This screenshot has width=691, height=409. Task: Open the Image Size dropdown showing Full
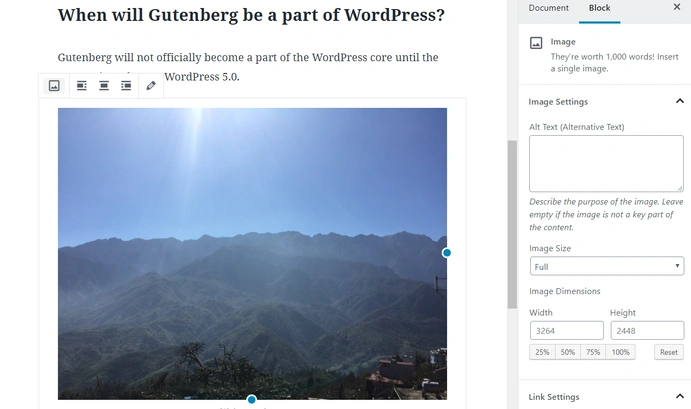point(607,266)
